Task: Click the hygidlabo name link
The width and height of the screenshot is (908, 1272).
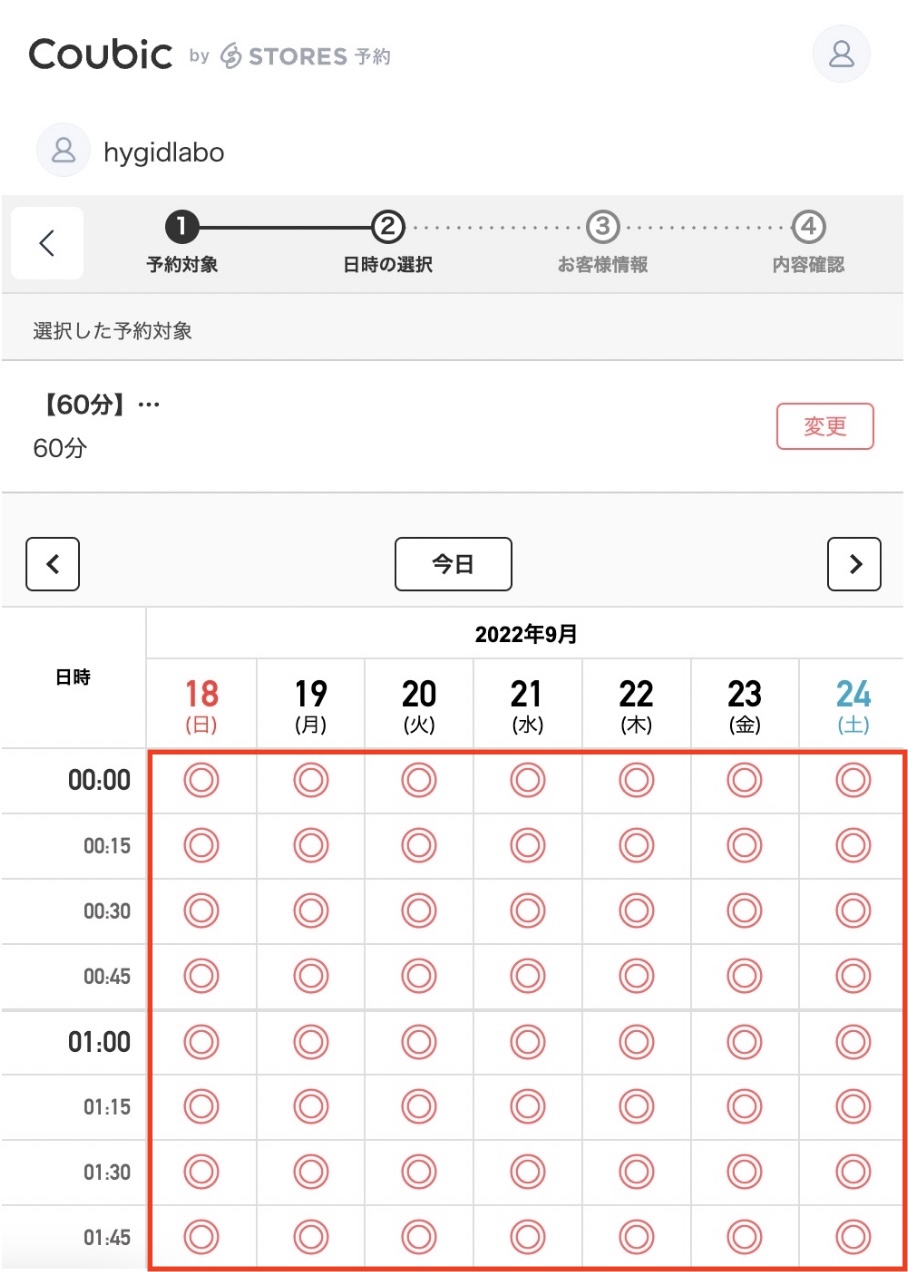Action: (x=164, y=152)
